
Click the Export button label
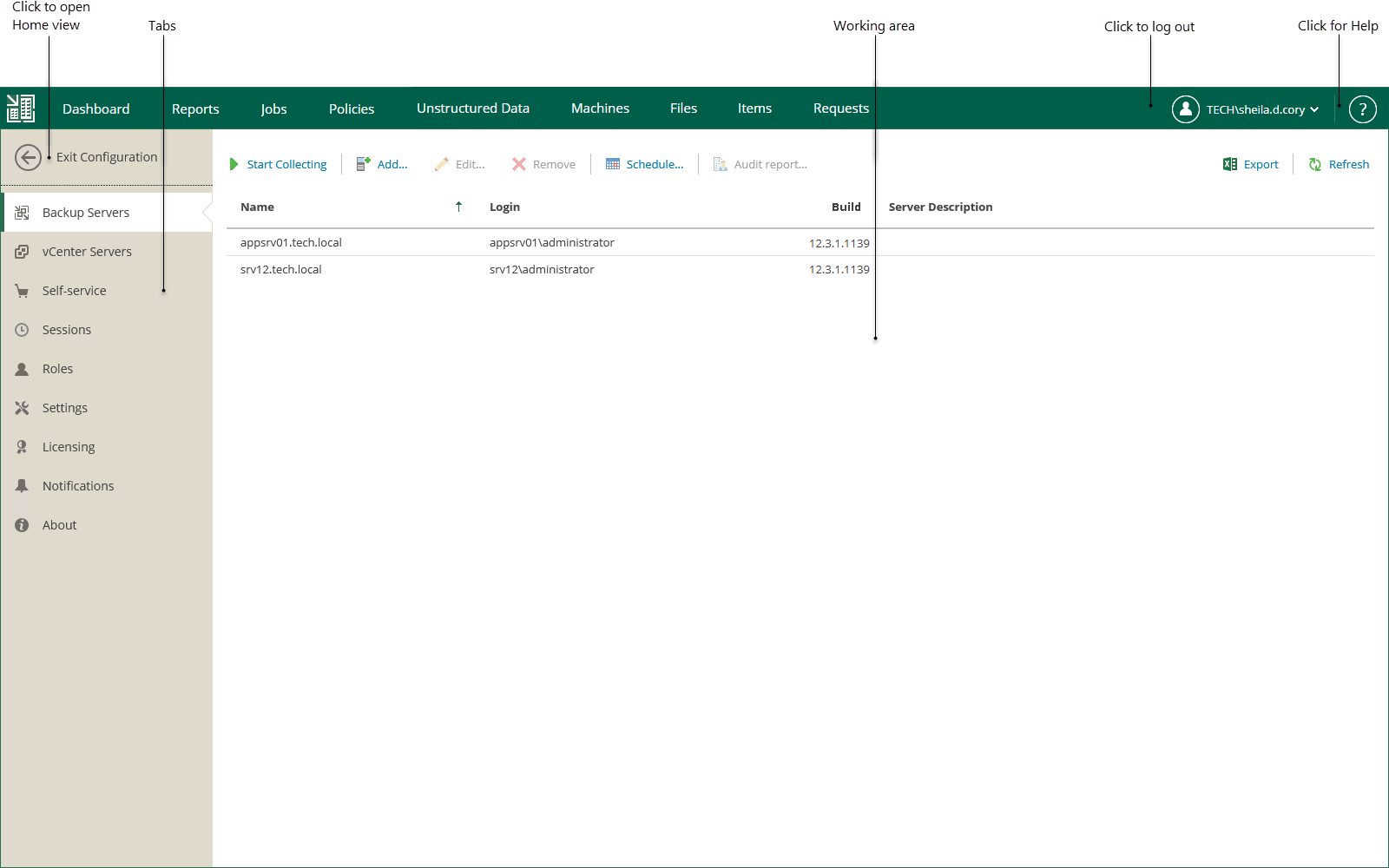[1261, 164]
